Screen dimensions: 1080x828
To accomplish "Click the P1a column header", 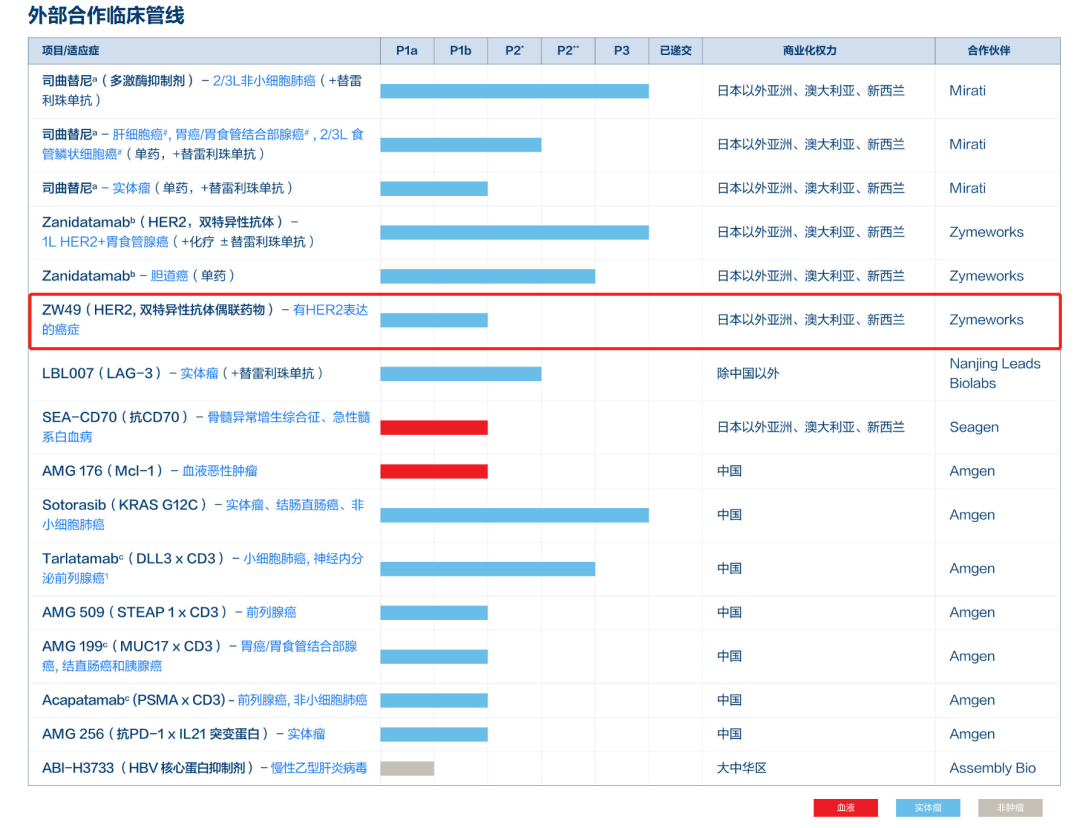I will (407, 50).
